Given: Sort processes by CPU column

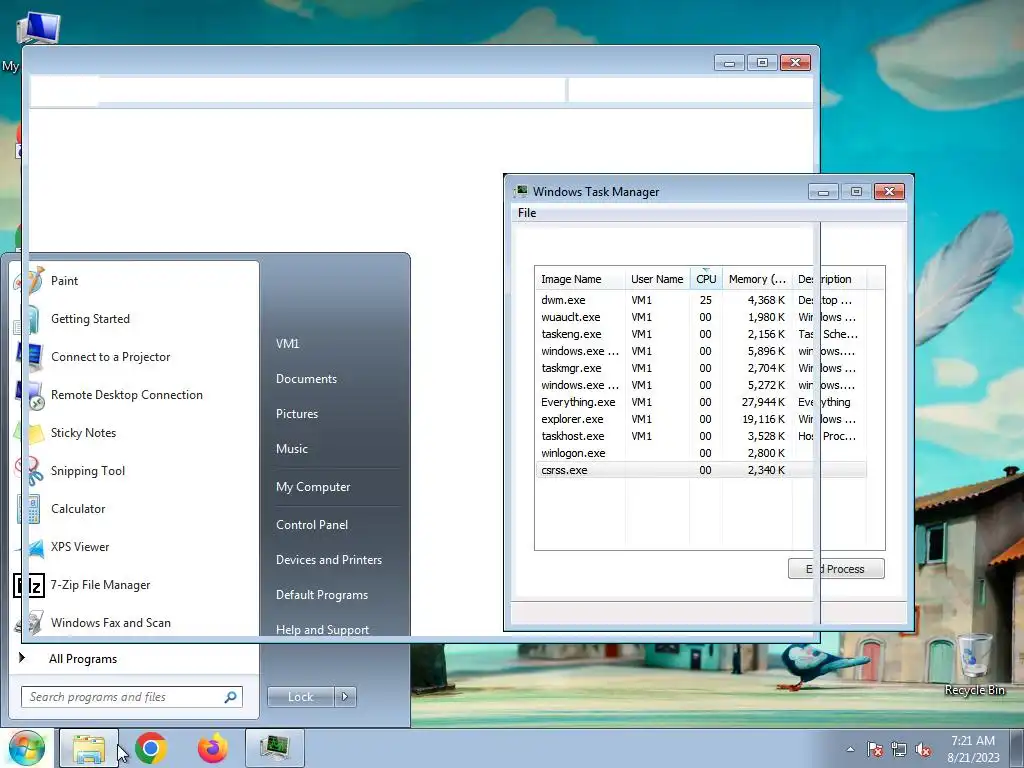Looking at the screenshot, I should (706, 279).
